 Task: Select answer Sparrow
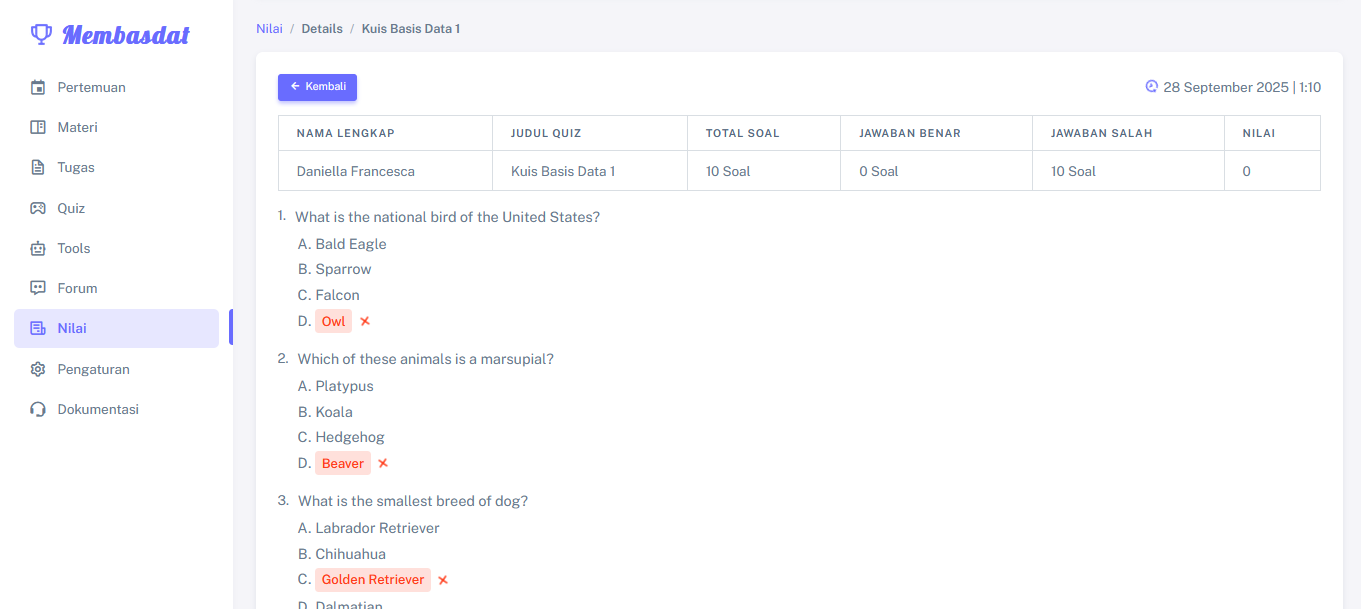coord(343,269)
